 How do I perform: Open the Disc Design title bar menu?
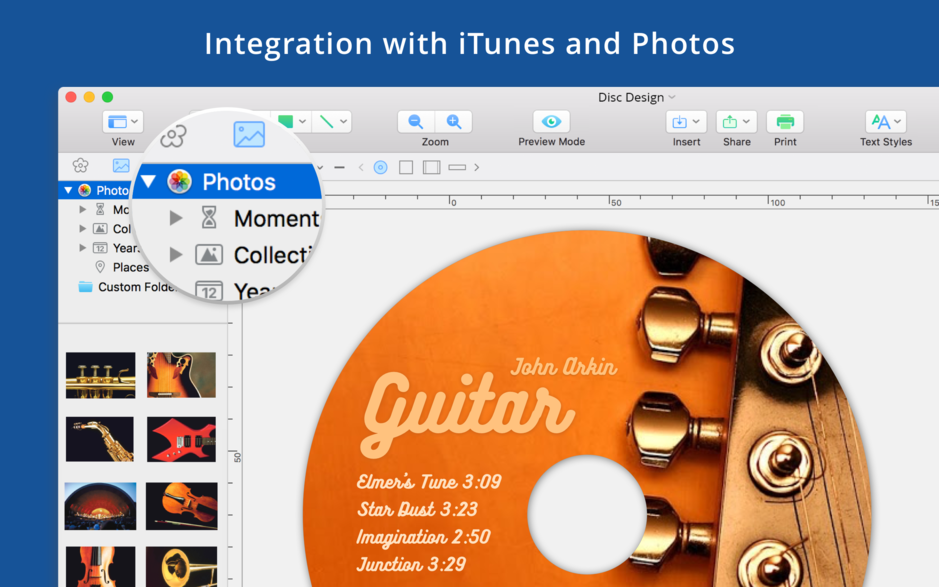coord(637,97)
